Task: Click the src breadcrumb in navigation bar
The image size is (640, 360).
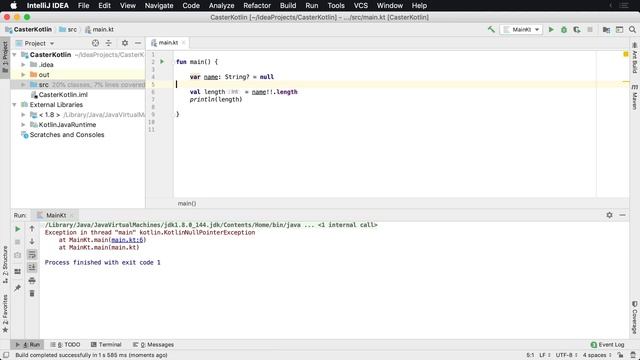Action: (68, 29)
